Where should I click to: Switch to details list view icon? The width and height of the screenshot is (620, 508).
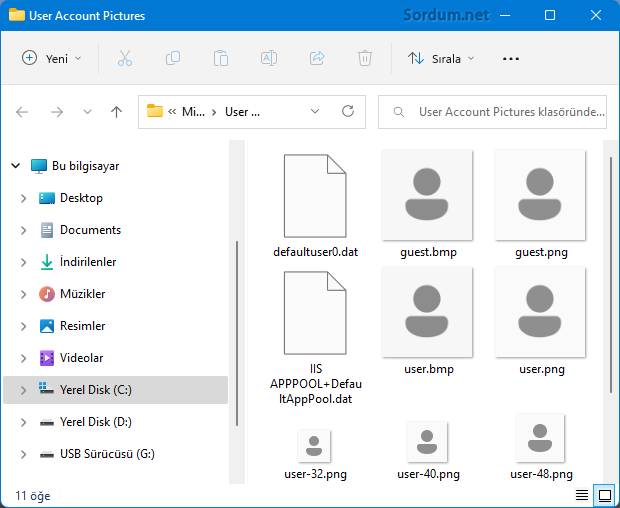point(582,495)
